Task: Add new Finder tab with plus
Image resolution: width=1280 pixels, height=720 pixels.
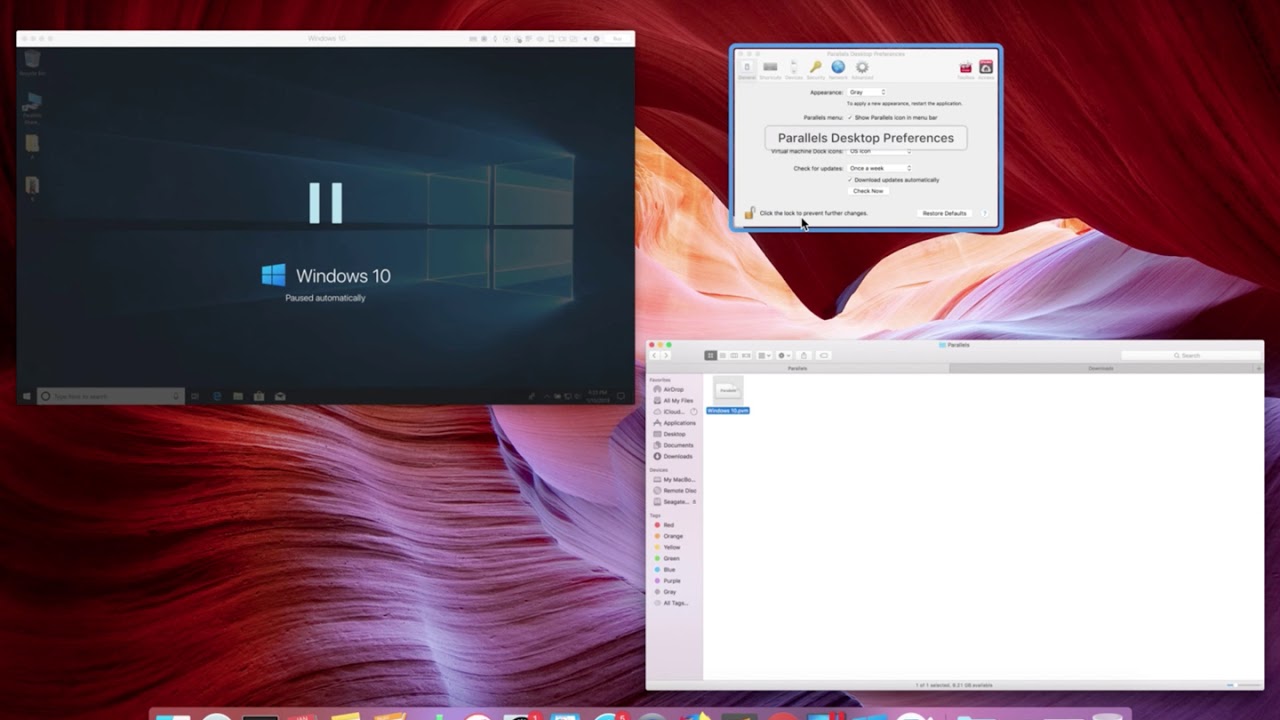Action: click(x=1258, y=368)
